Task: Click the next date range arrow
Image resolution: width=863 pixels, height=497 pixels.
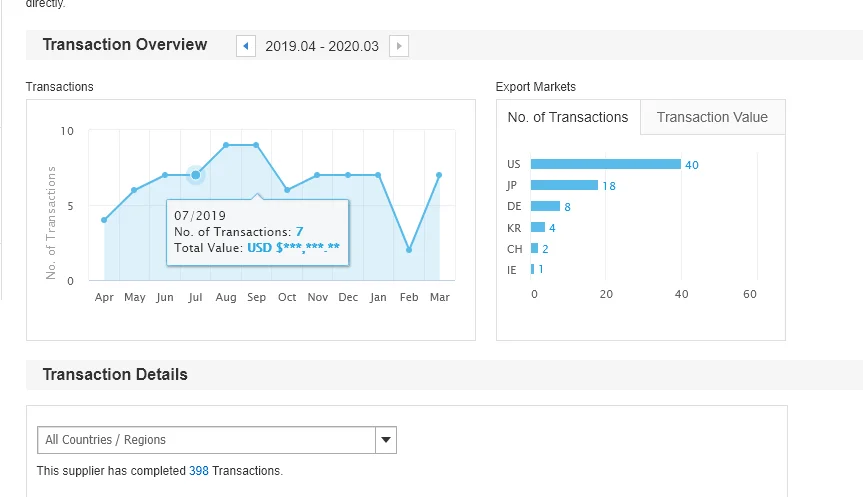Action: pyautogui.click(x=399, y=46)
